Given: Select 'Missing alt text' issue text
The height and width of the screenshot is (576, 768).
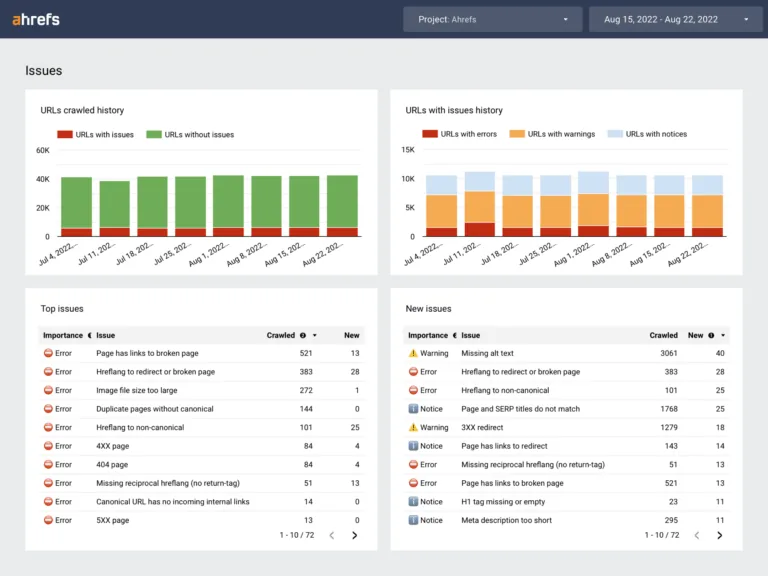Looking at the screenshot, I should point(487,353).
